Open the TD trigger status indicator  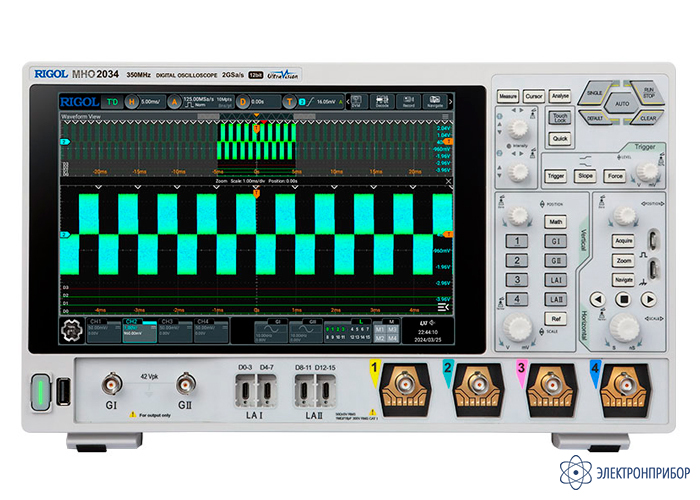point(112,102)
